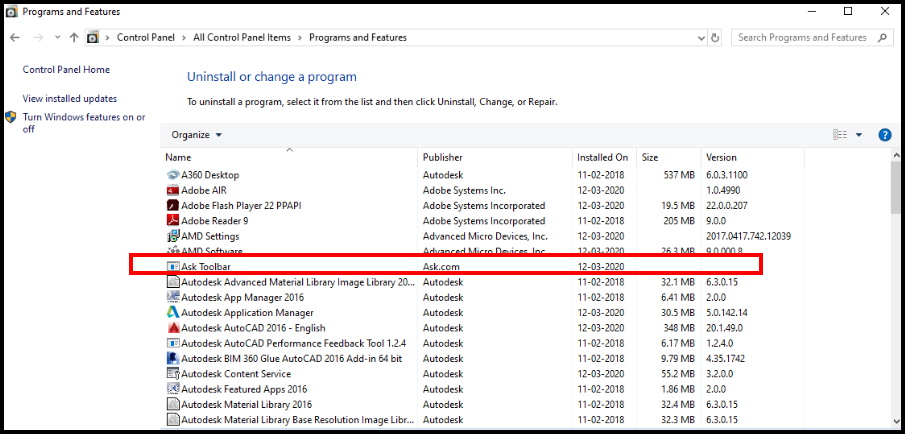Click the shield icon beside Turn Windows features
Screen dimensions: 905x434
point(11,117)
